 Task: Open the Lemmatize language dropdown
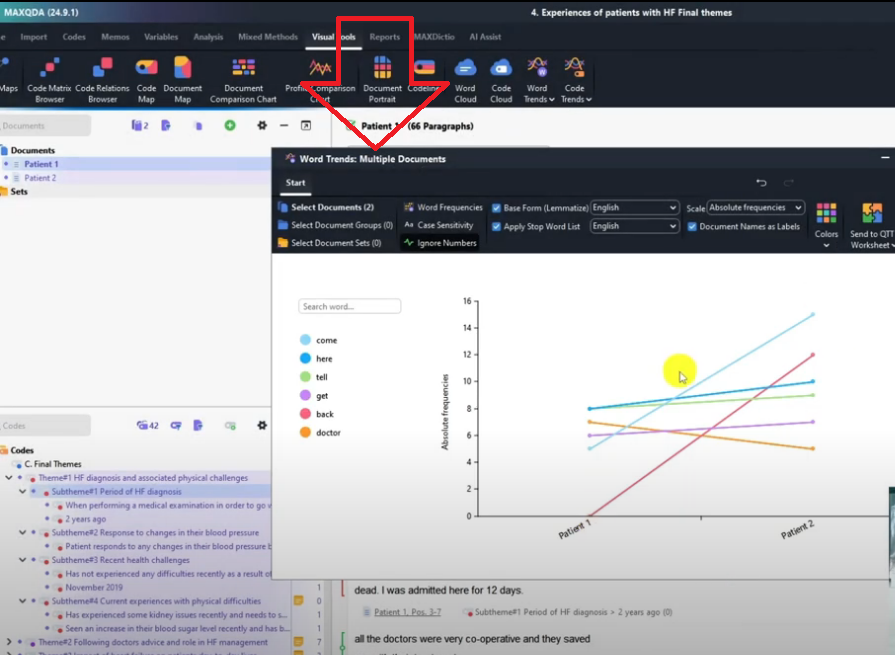coord(634,208)
